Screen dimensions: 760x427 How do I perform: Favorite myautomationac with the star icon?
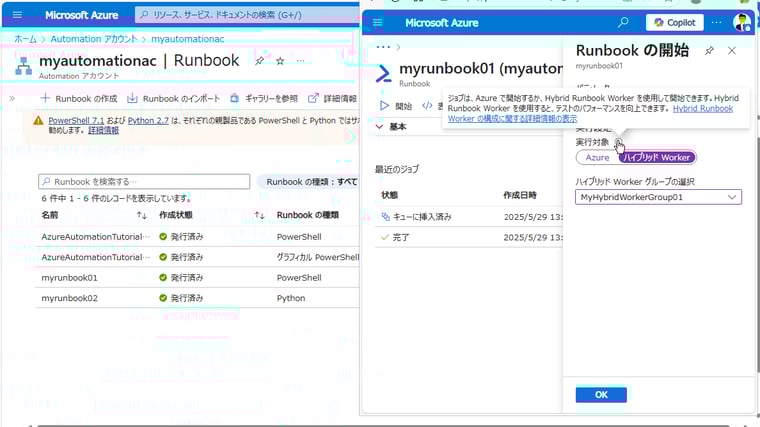tap(280, 61)
